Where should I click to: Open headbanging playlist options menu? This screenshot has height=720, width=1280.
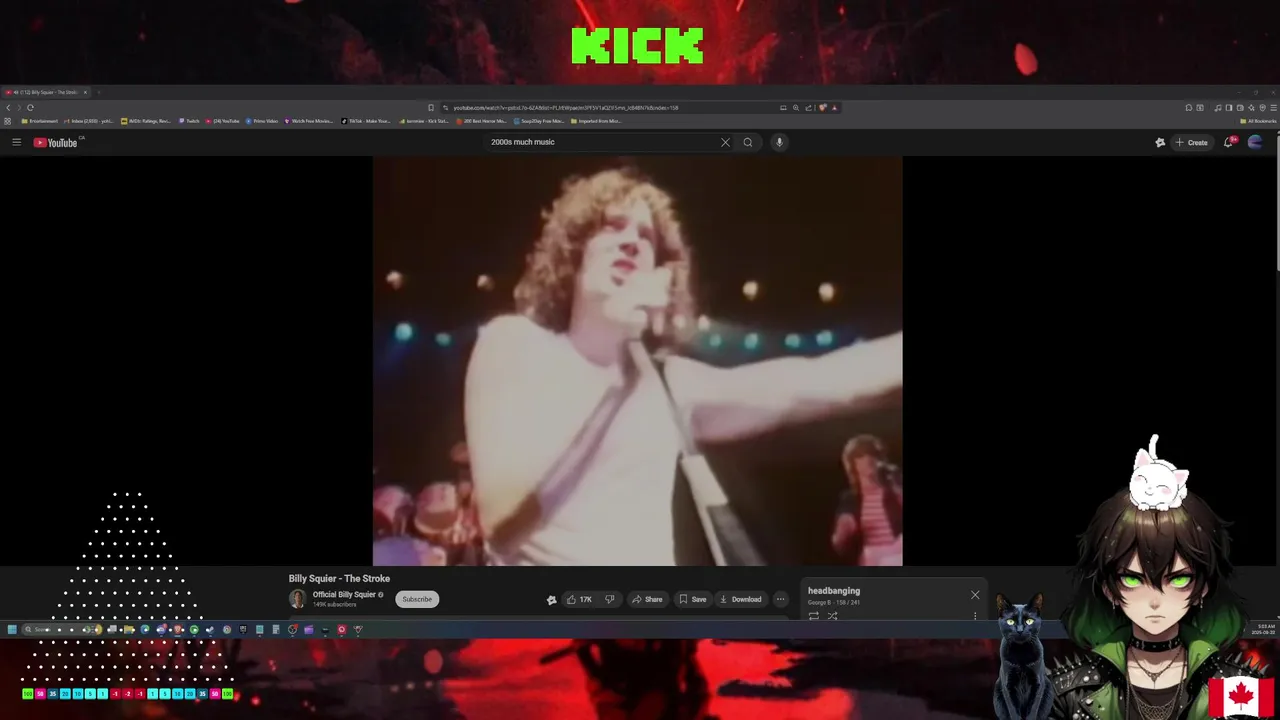point(975,616)
